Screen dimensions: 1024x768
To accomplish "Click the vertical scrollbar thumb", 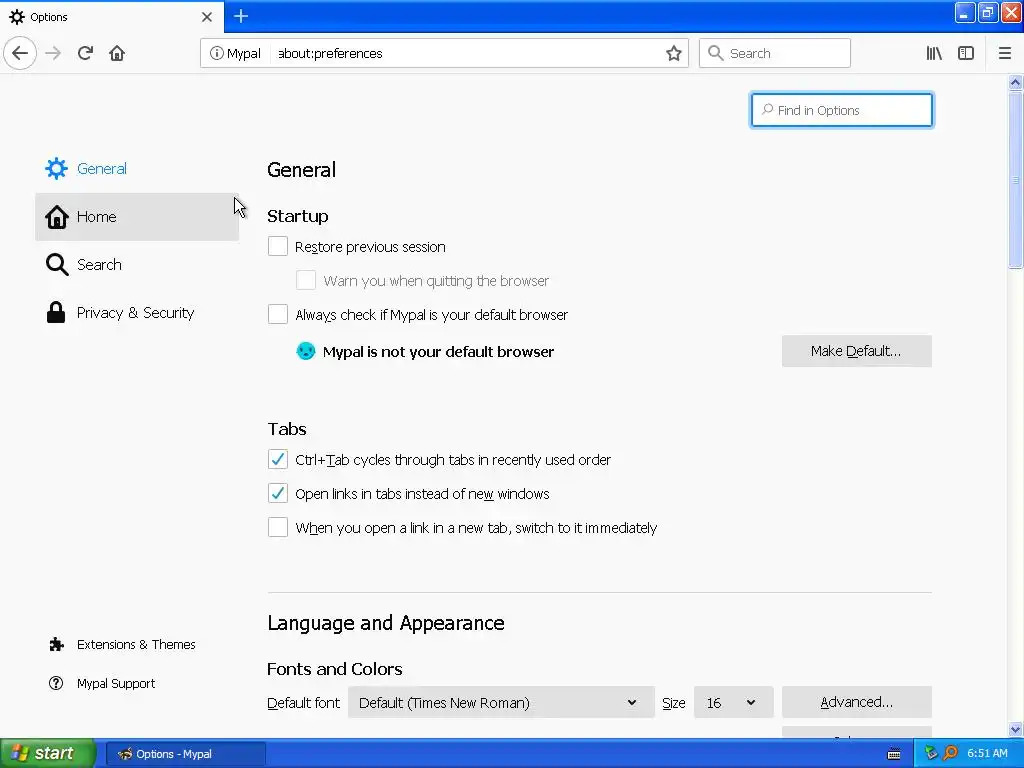I will 1015,180.
